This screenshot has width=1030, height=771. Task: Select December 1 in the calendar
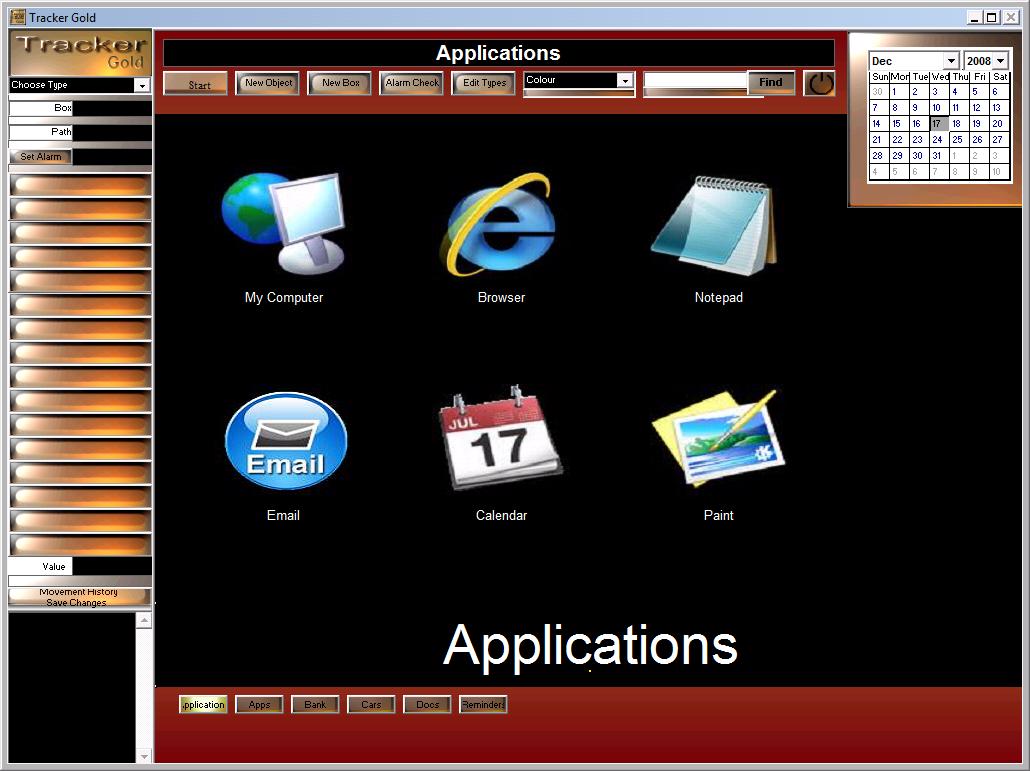898,92
